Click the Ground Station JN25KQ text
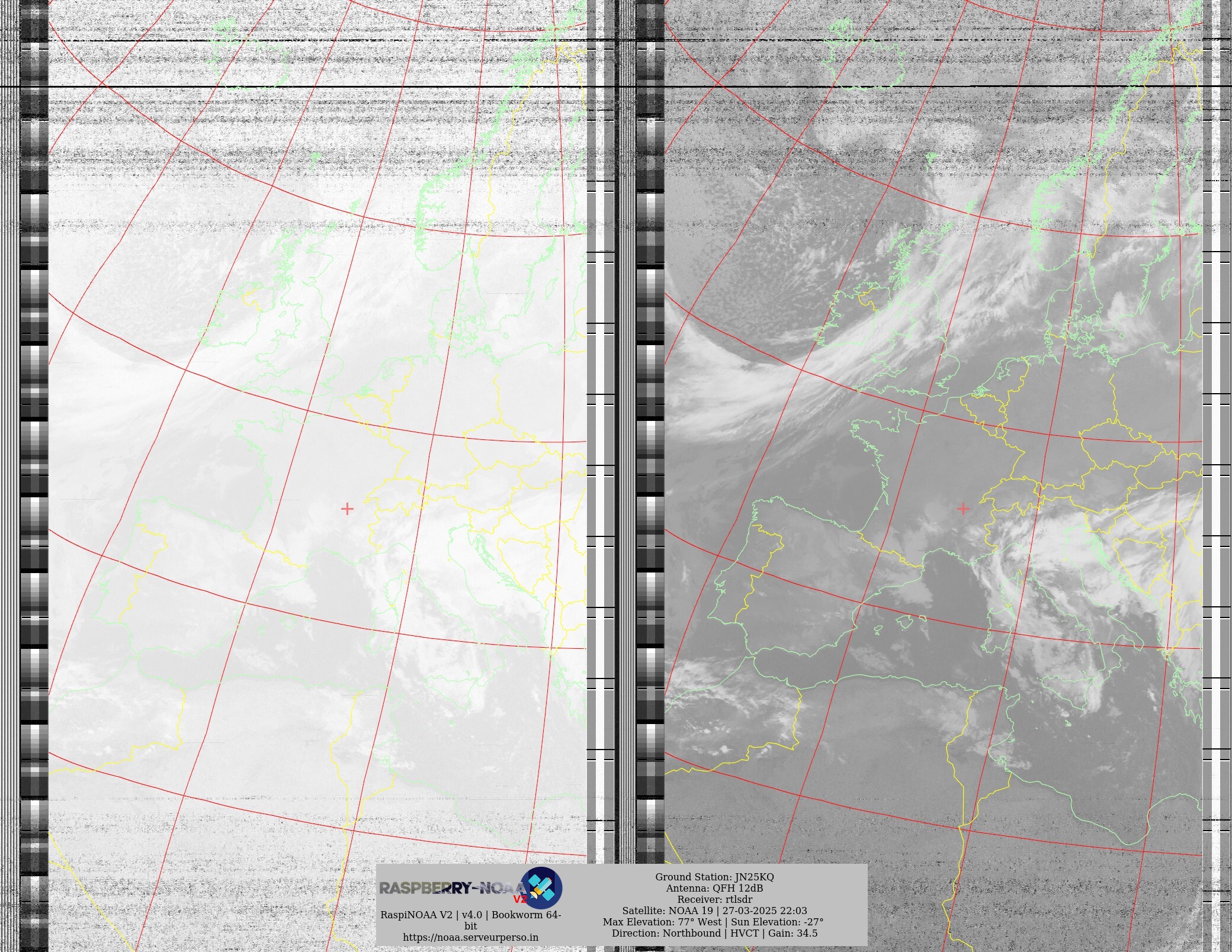Viewport: 1232px width, 952px height. tap(714, 877)
